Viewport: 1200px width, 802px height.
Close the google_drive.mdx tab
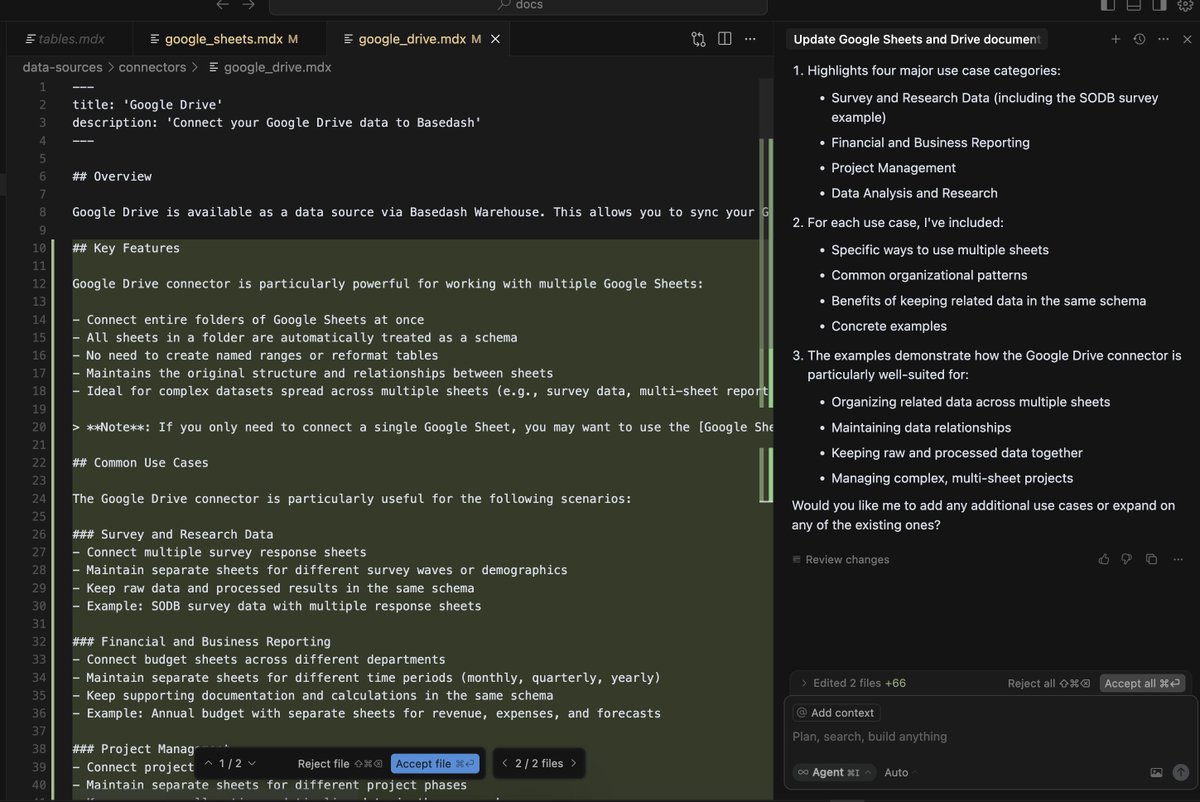pyautogui.click(x=495, y=40)
